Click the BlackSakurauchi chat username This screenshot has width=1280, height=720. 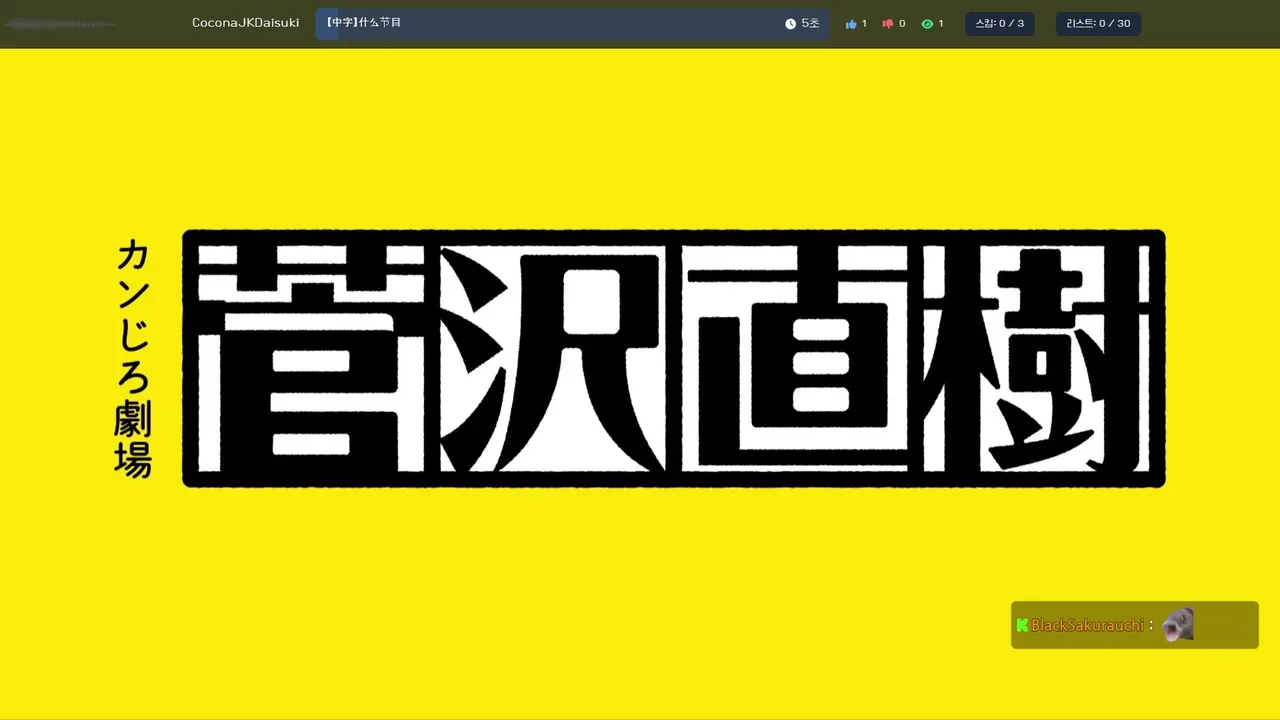coord(1088,625)
